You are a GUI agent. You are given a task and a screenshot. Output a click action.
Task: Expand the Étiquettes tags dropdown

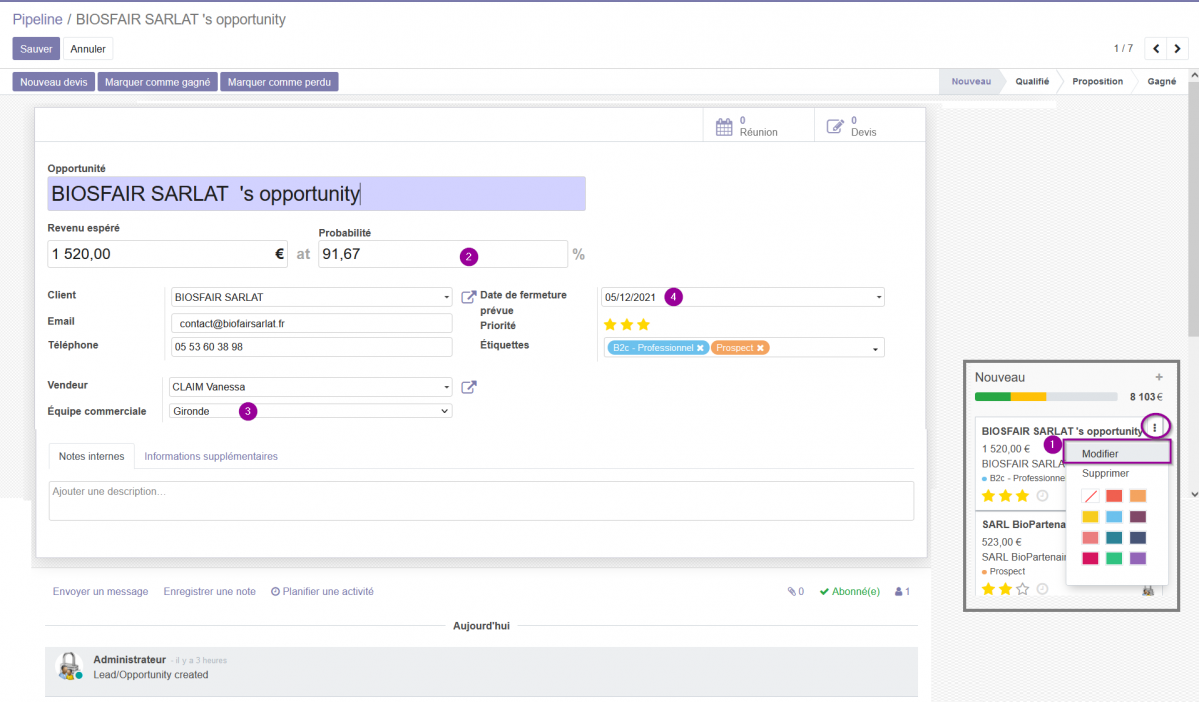coord(876,349)
